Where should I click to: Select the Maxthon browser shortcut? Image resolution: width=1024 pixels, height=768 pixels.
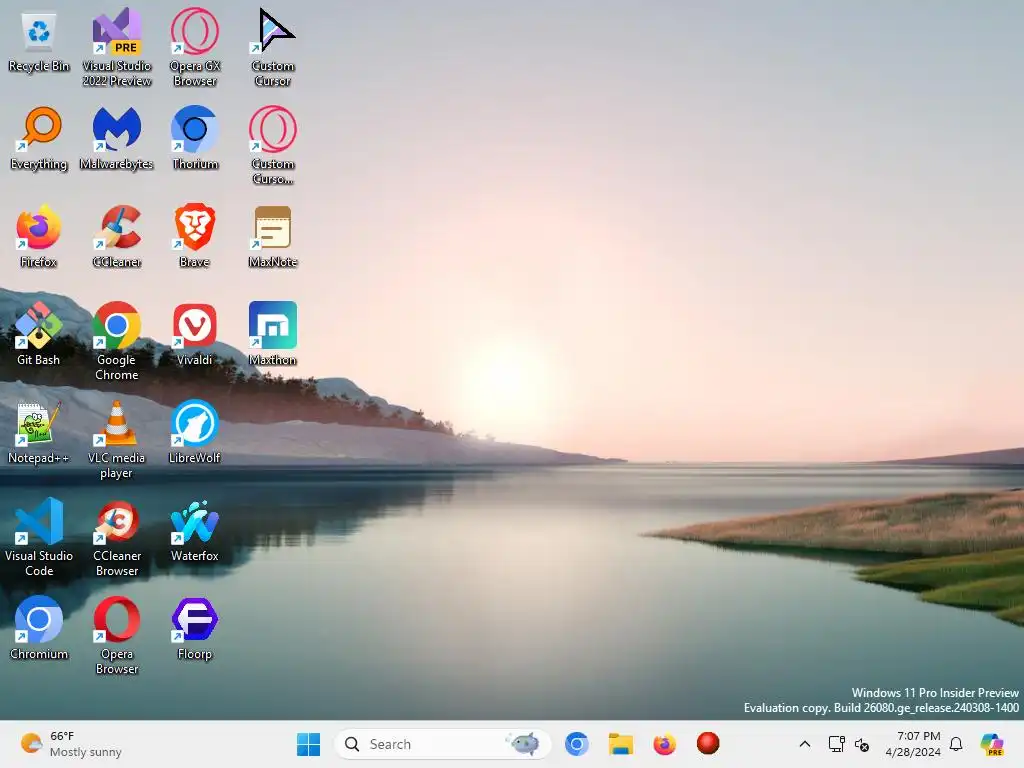(x=273, y=334)
